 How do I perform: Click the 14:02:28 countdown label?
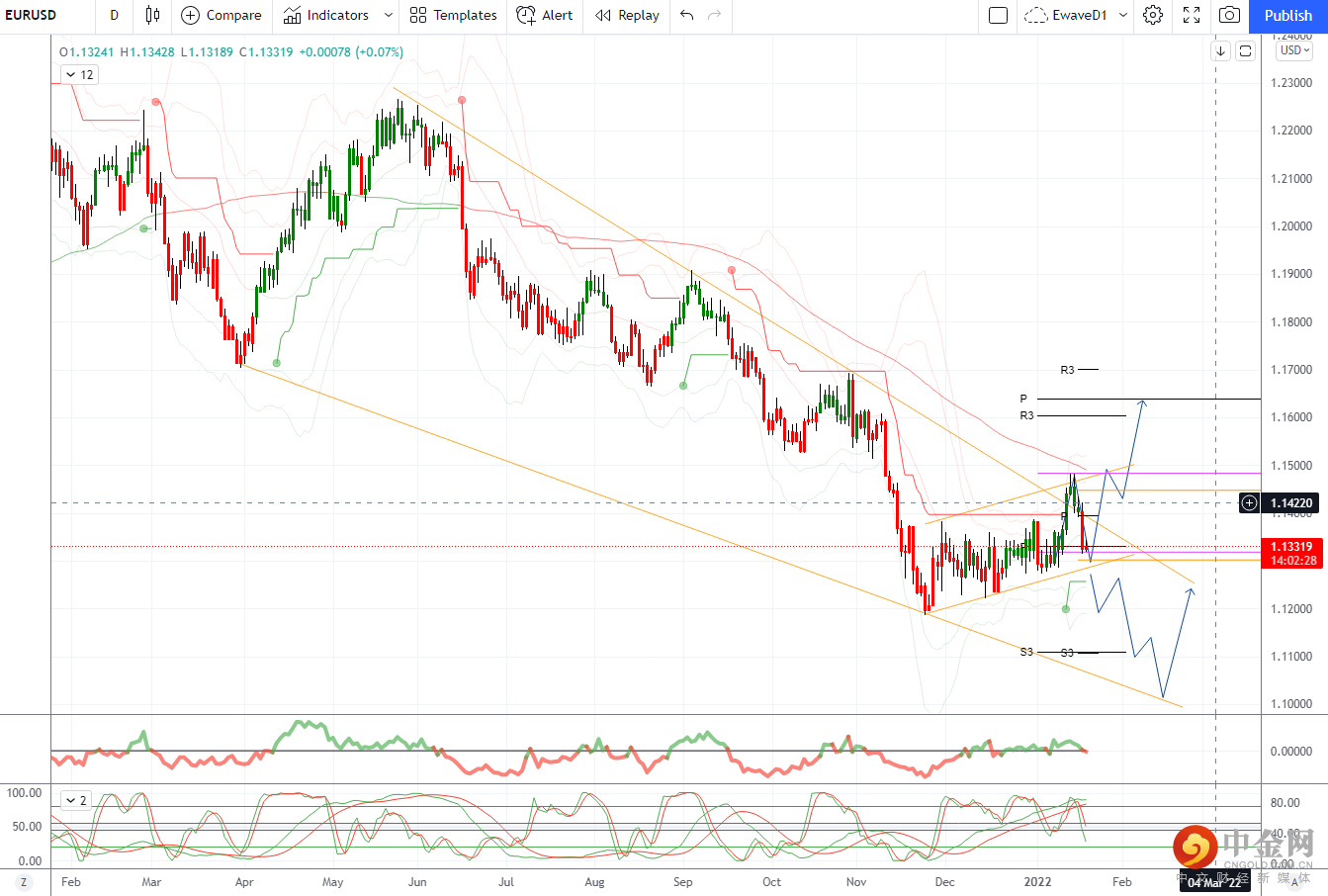(1293, 561)
